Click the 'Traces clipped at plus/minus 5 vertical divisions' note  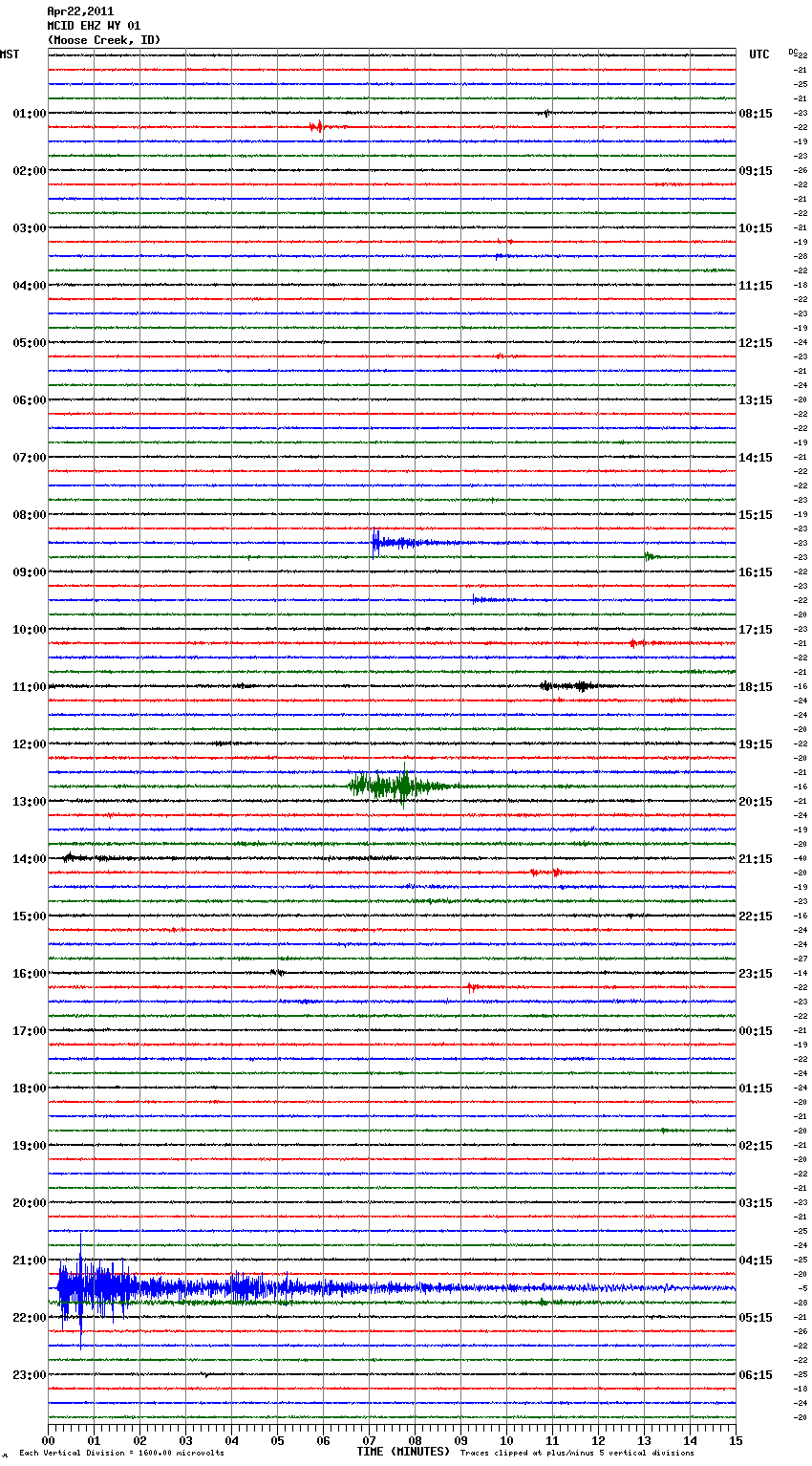pos(577,1454)
